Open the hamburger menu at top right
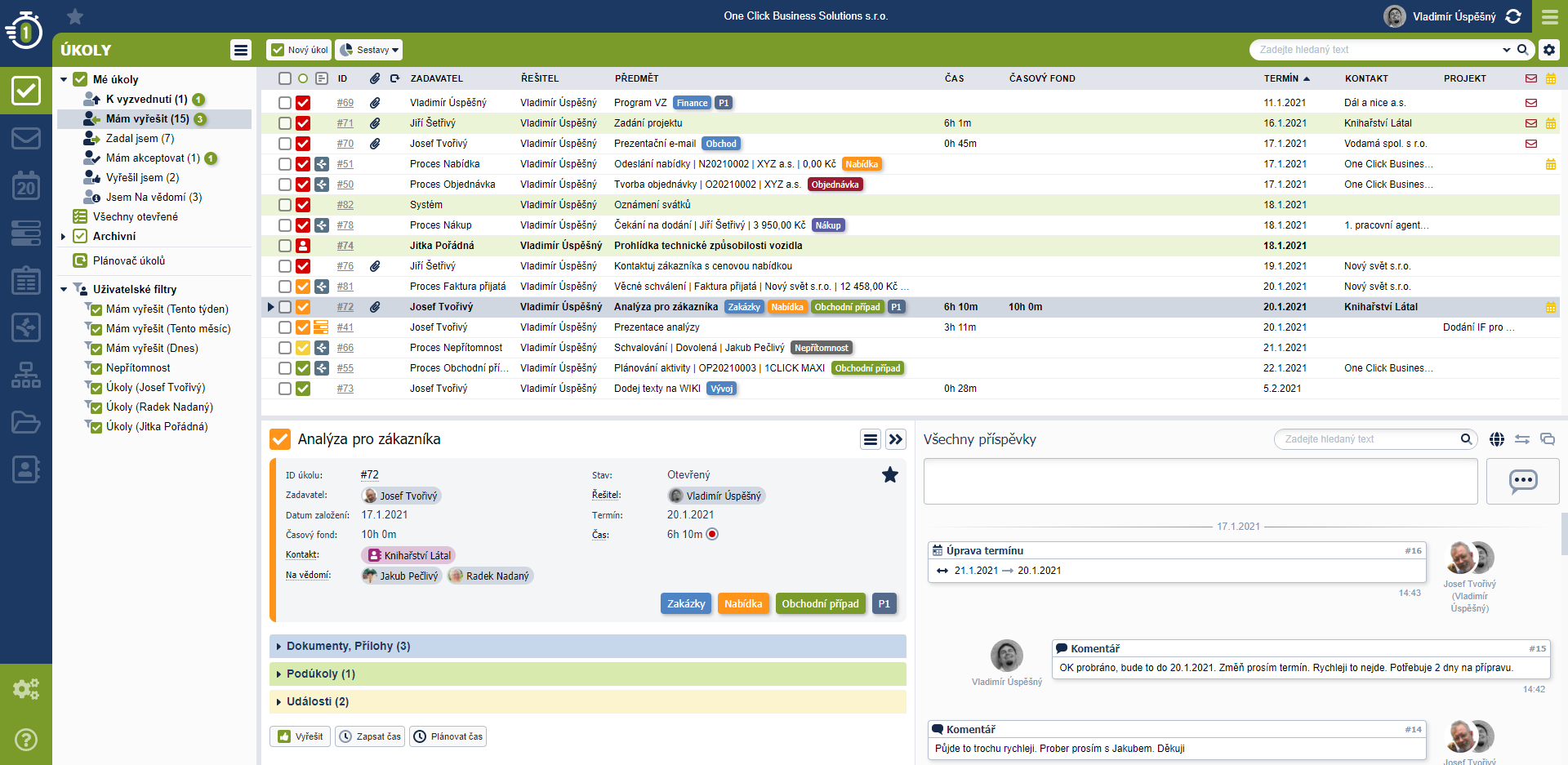The width and height of the screenshot is (1568, 765). pos(1549,16)
